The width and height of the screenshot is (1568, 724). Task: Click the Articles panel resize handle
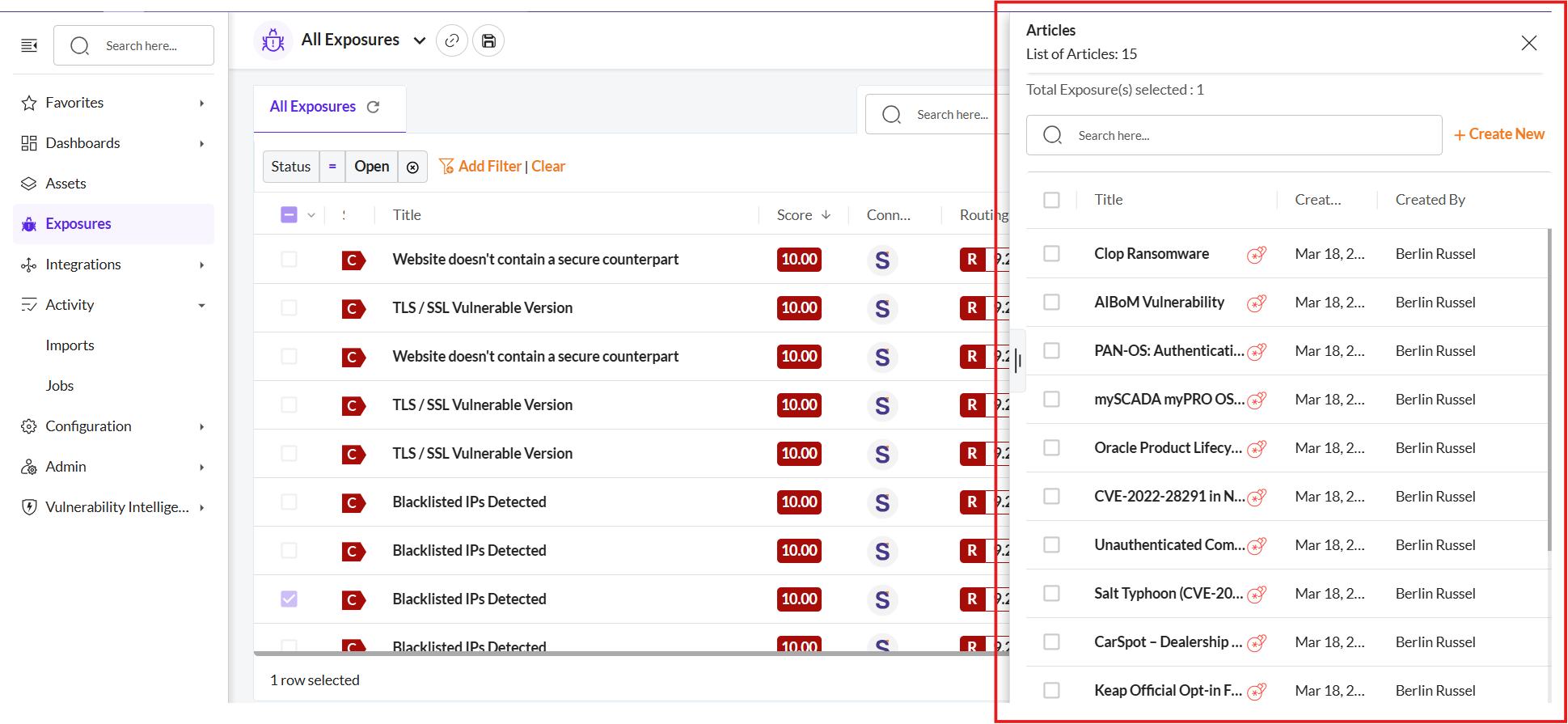[1017, 361]
